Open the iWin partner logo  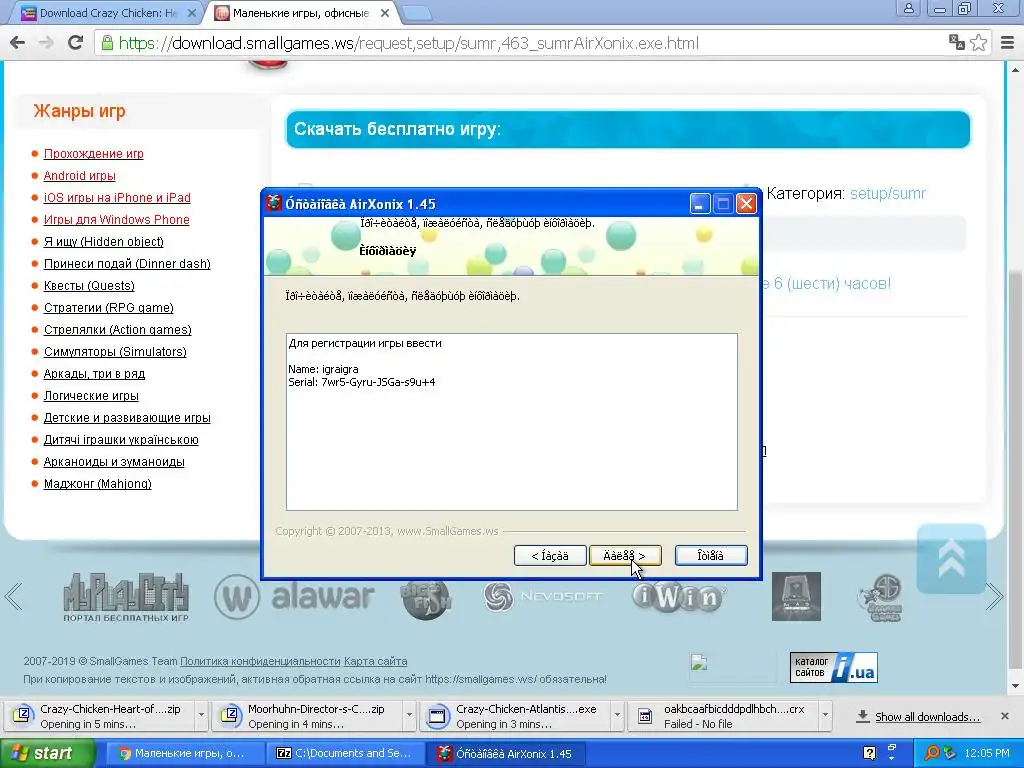point(679,597)
